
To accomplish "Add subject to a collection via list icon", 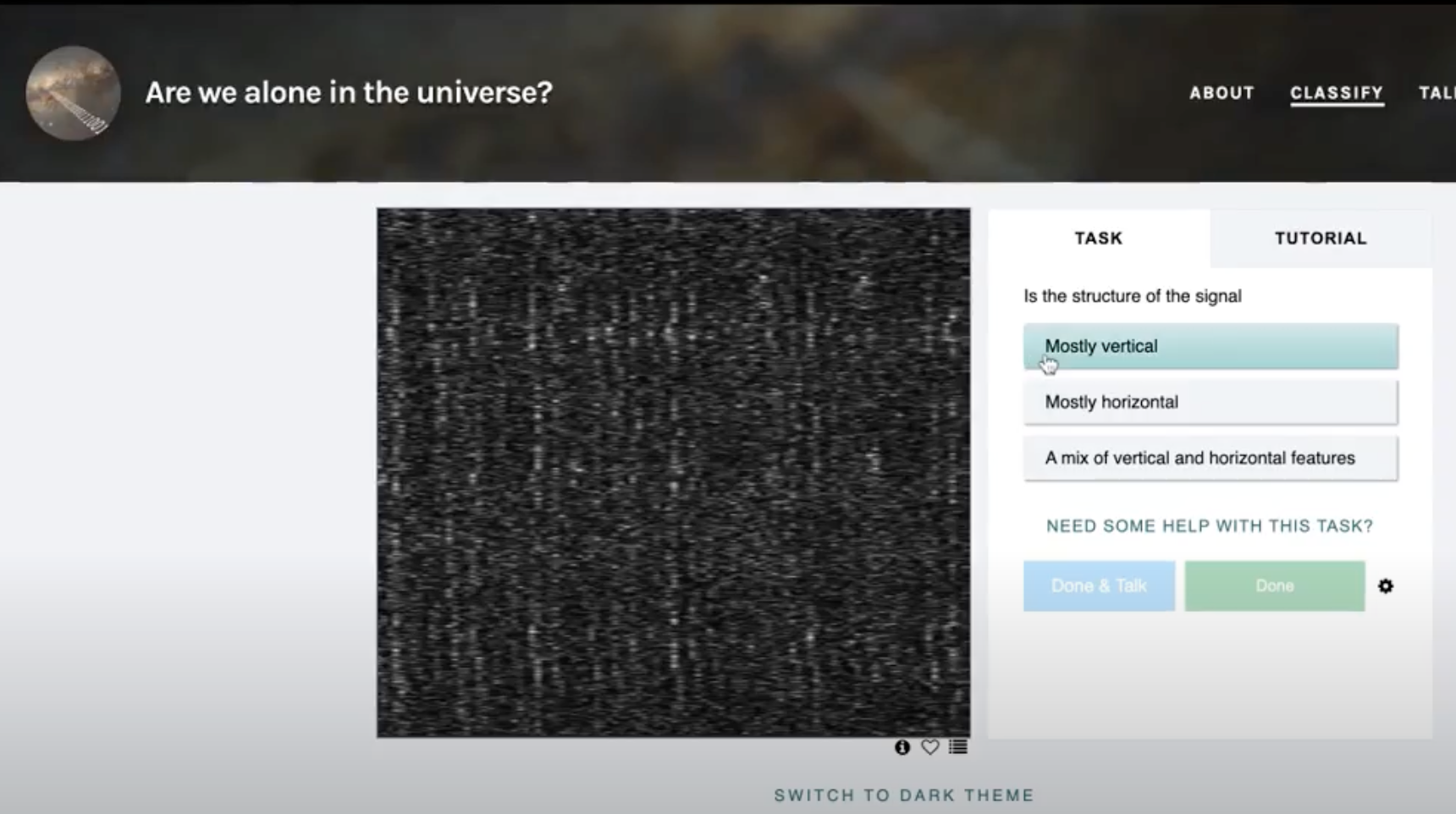I will [957, 747].
